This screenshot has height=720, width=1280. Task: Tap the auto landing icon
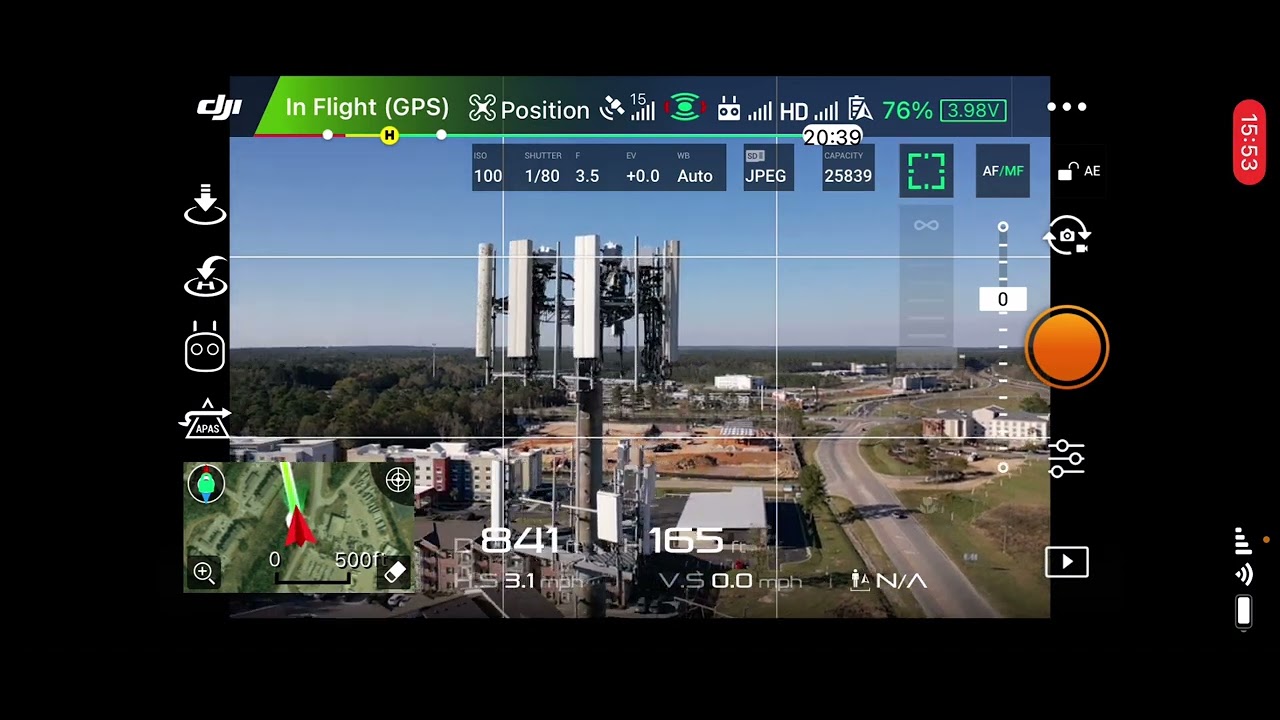[x=205, y=204]
